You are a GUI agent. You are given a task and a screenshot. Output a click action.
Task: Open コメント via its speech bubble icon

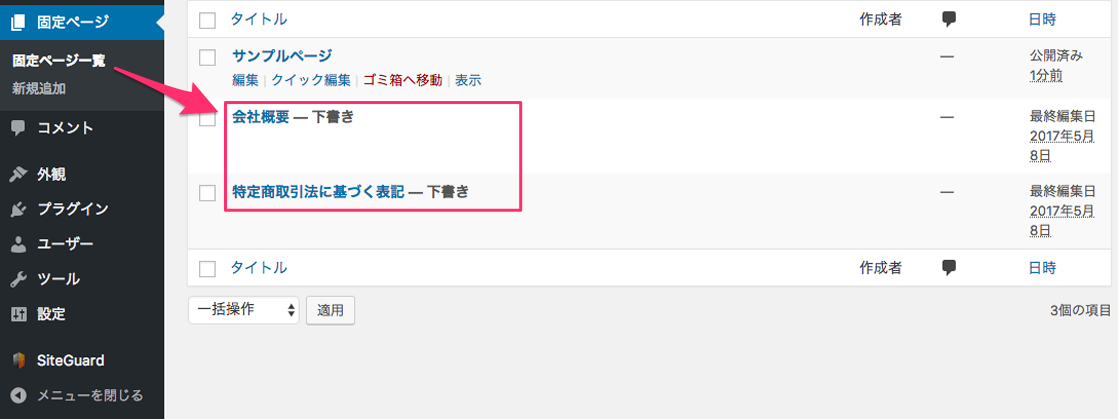19,128
